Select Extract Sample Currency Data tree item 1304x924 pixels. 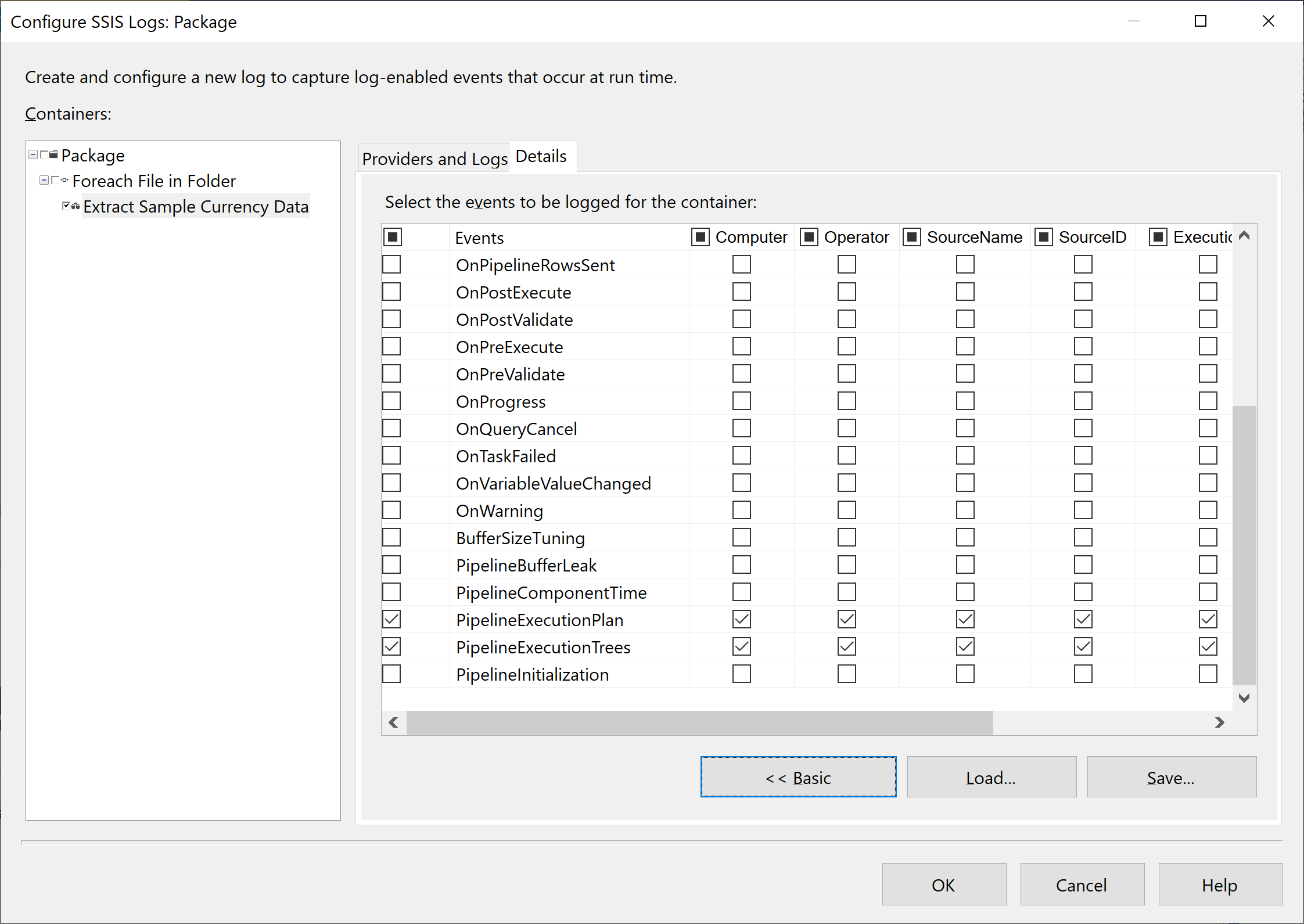coord(196,207)
